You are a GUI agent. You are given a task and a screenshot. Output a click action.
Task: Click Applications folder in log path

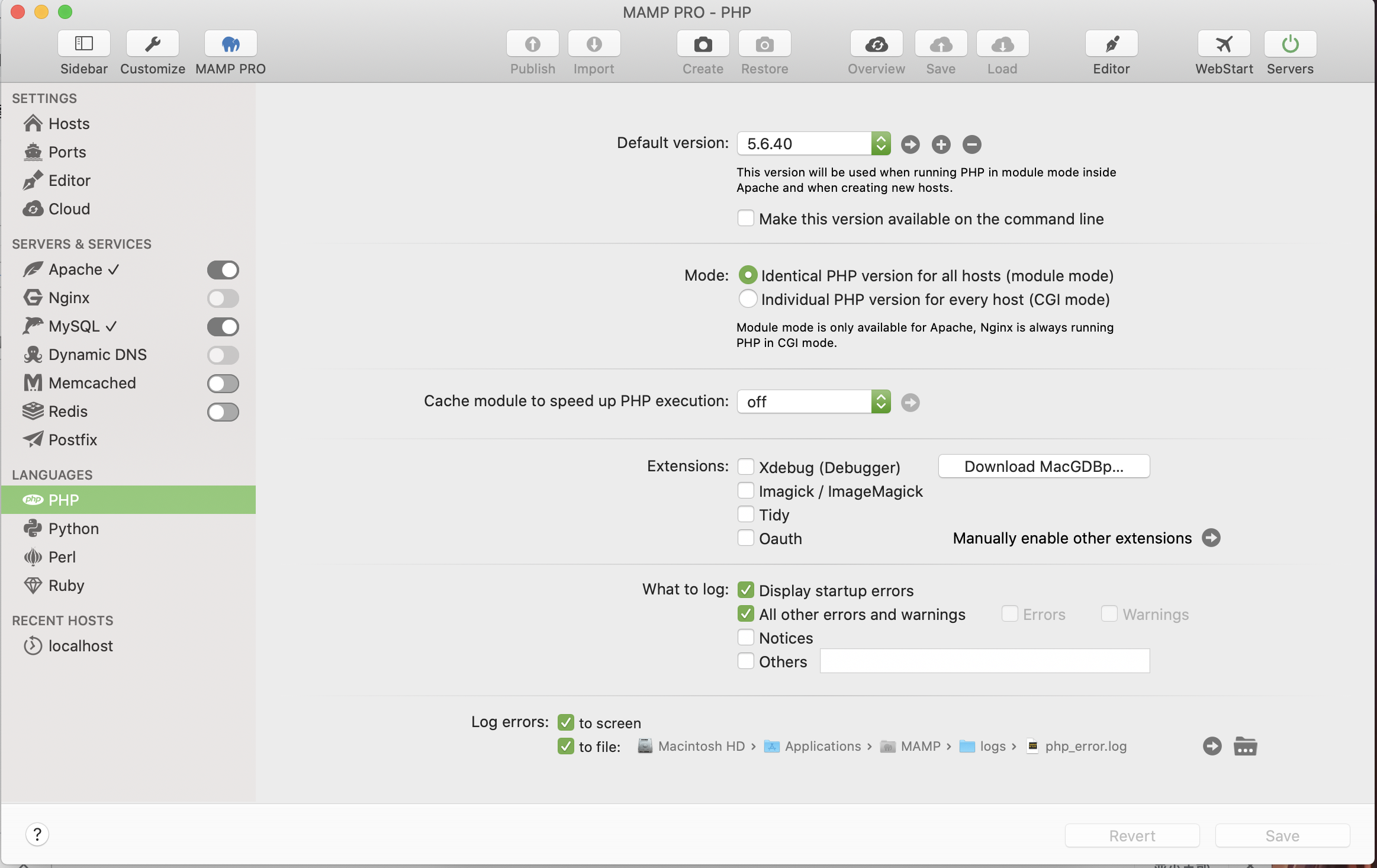point(813,746)
